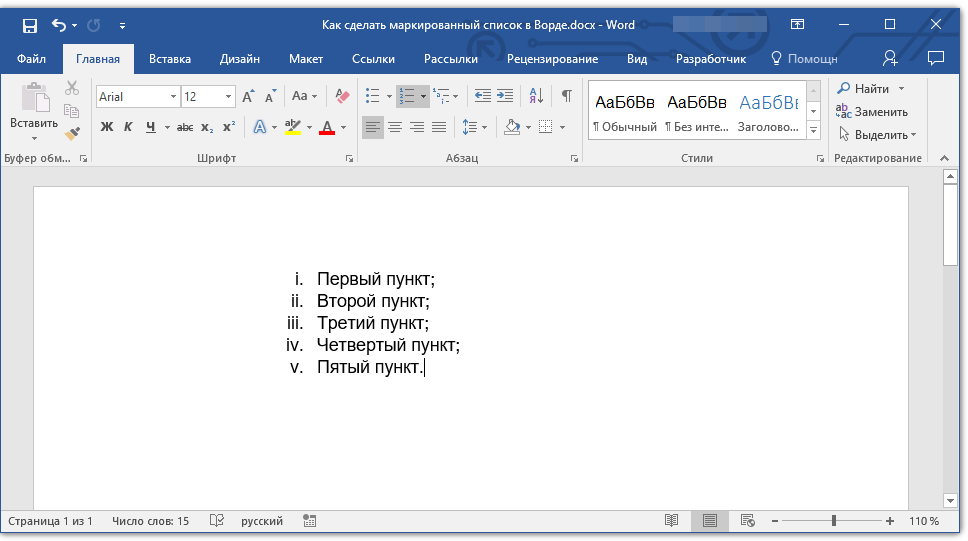The width and height of the screenshot is (968, 541).
Task: Open the font size dropdown
Action: tap(229, 97)
